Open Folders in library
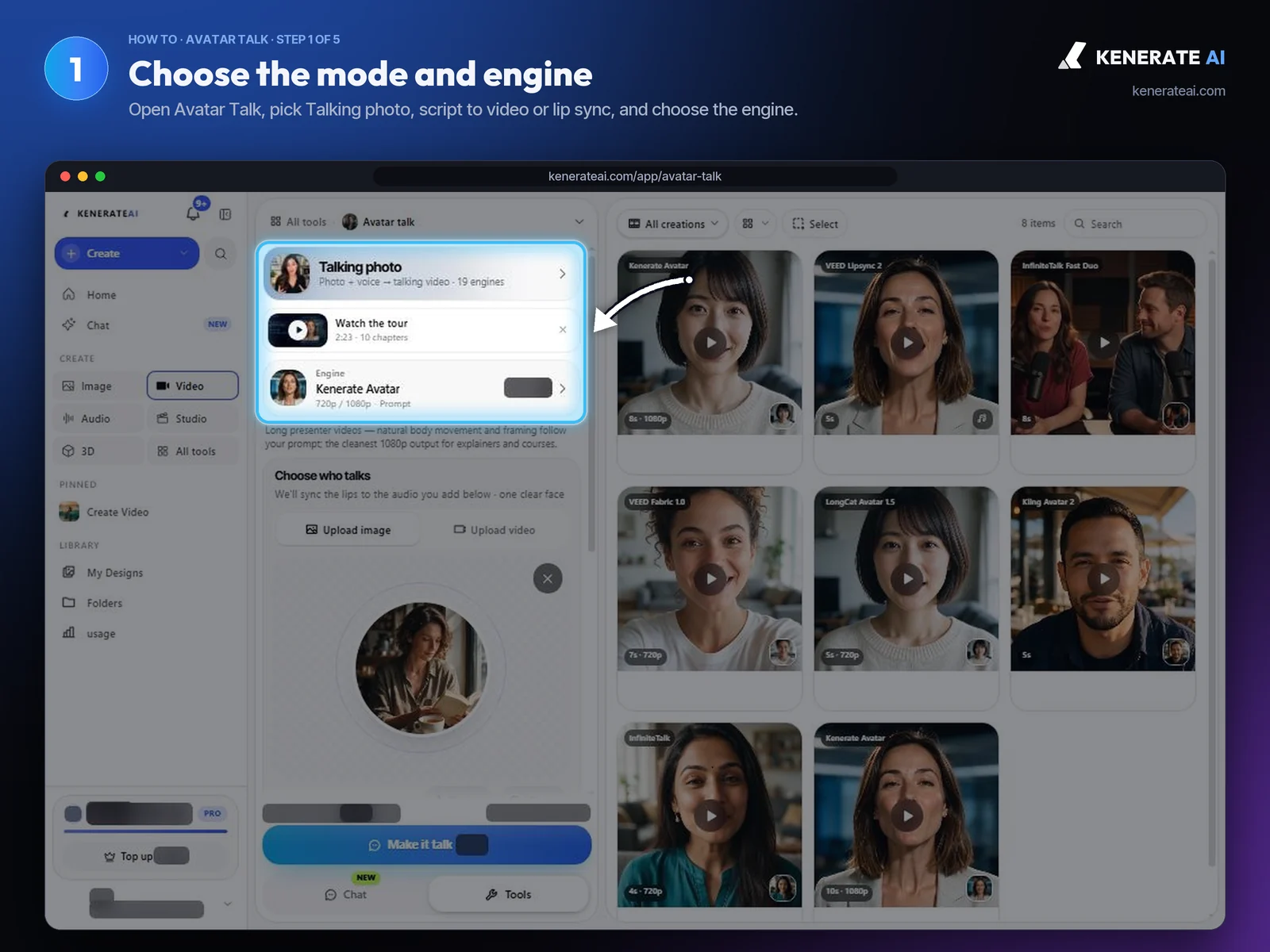The height and width of the screenshot is (952, 1270). (105, 604)
